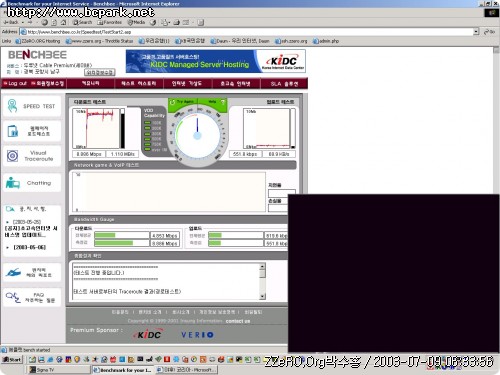Click the download test graph
This screenshot has width=500, height=375.
tap(96, 128)
